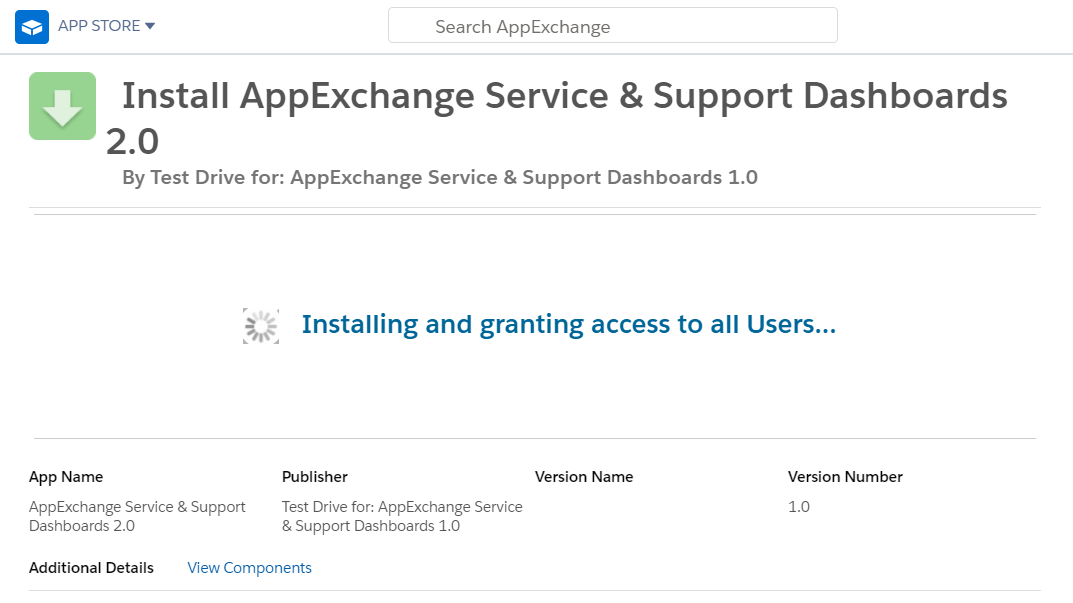Click the 'Installing and granting access to all Users...' text
The width and height of the screenshot is (1073, 603).
[x=569, y=324]
